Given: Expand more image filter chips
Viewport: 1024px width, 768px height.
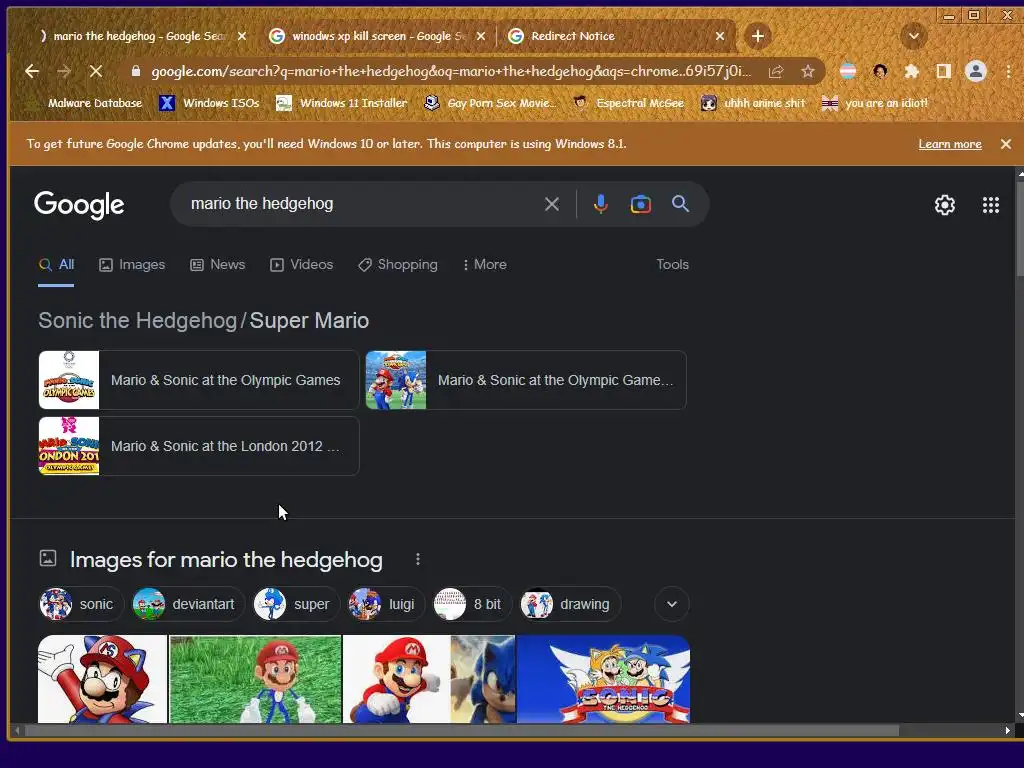Looking at the screenshot, I should (x=672, y=604).
